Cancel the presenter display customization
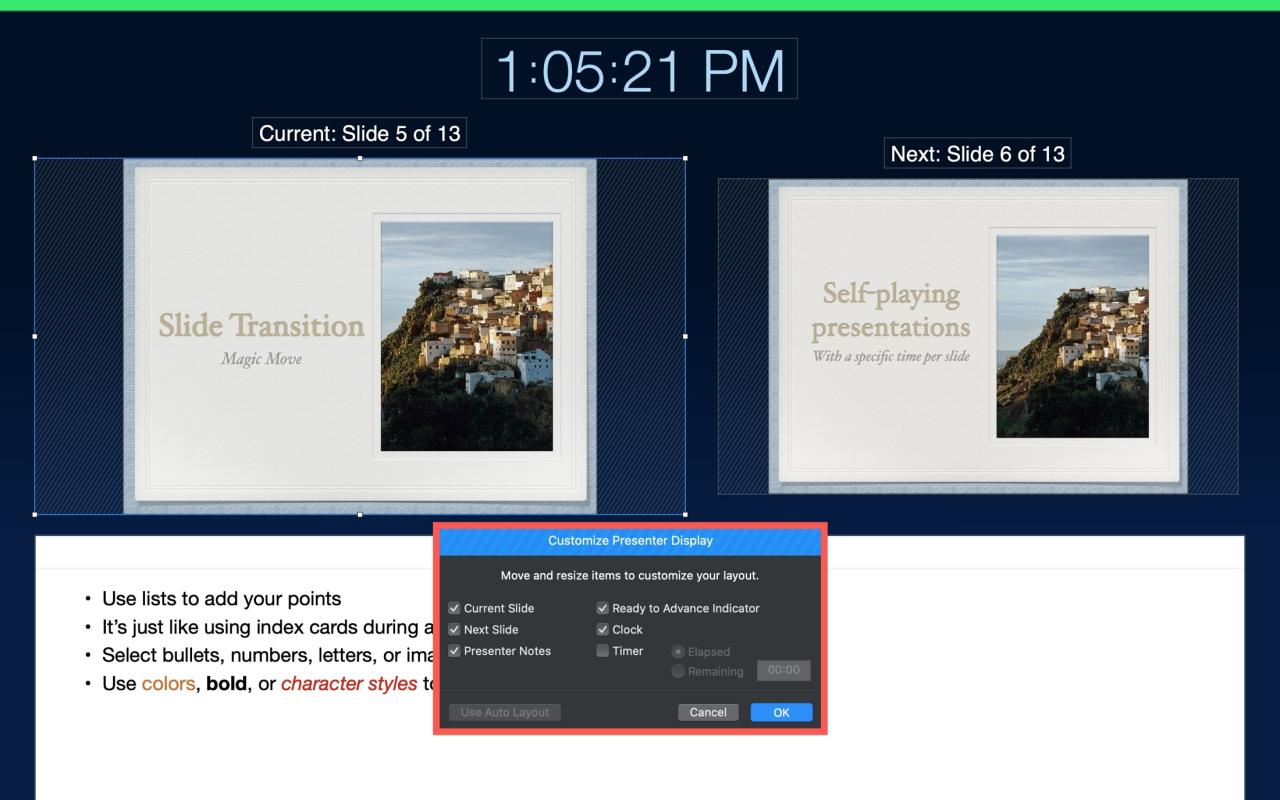This screenshot has height=800, width=1280. (x=708, y=712)
